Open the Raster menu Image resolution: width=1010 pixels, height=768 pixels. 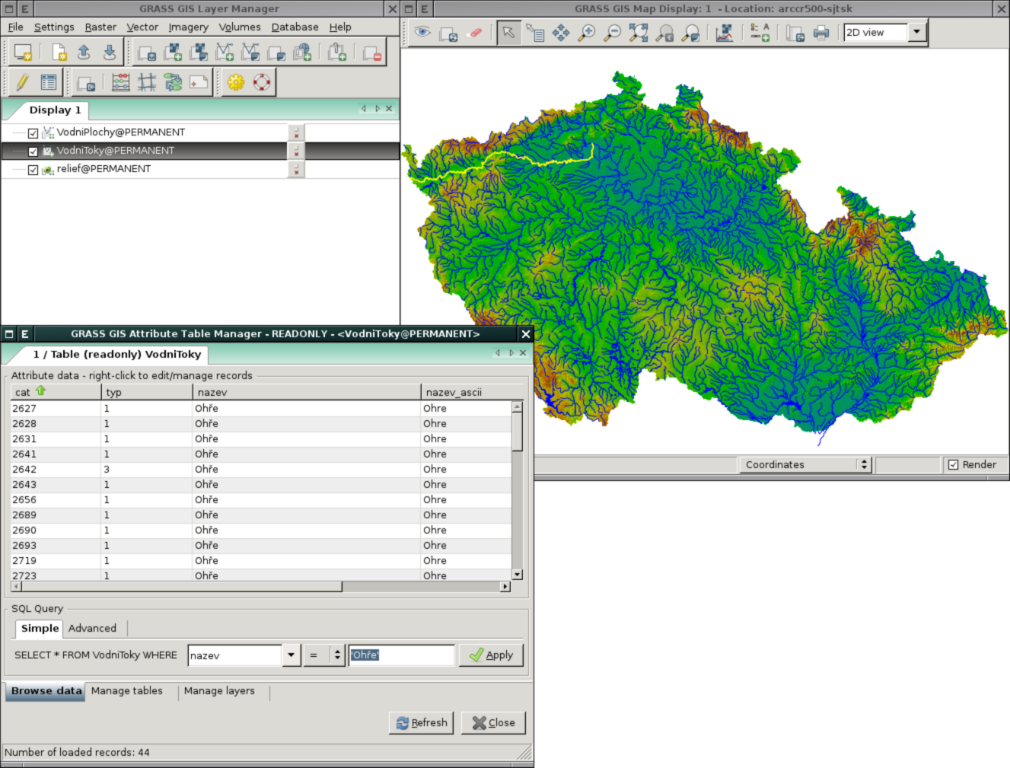point(100,27)
